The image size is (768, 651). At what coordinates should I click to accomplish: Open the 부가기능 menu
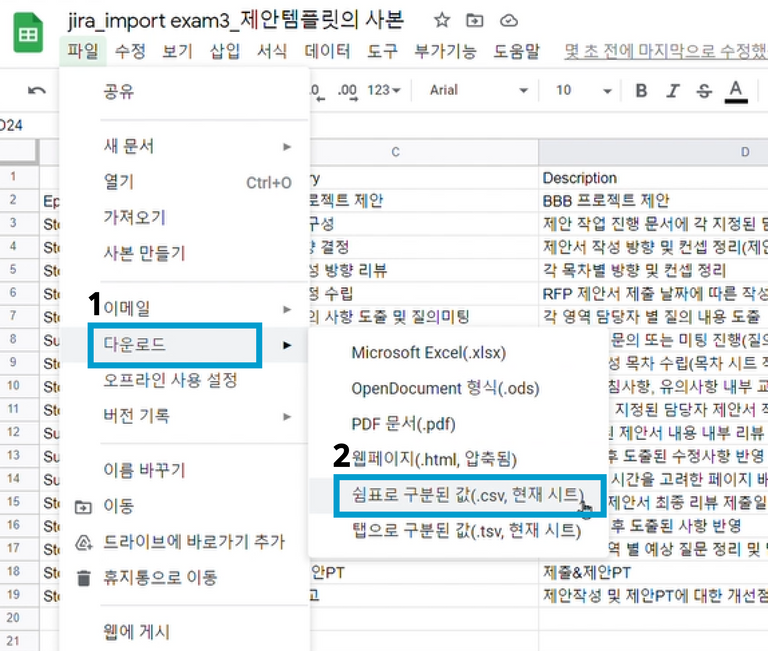pos(445,51)
